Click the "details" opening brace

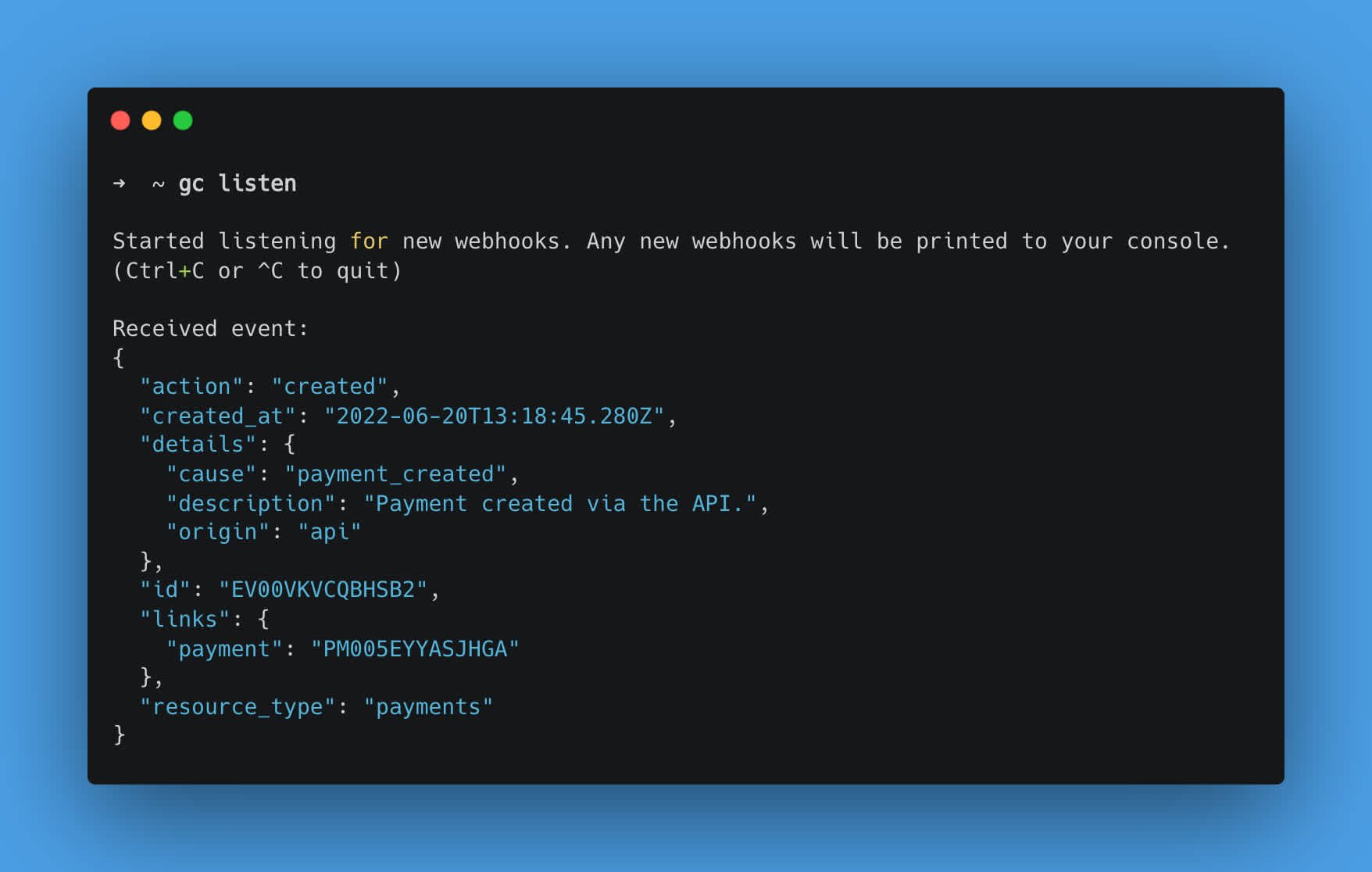point(290,445)
